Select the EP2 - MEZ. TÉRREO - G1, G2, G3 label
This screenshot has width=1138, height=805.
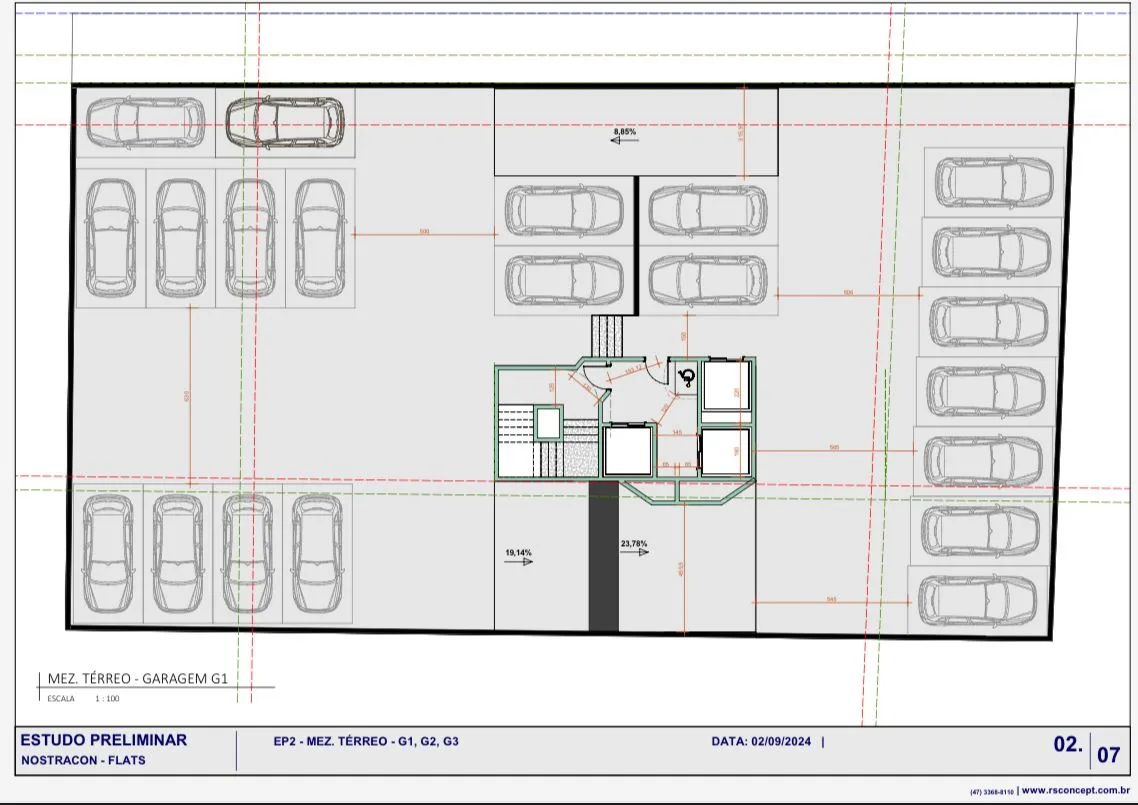coord(366,742)
